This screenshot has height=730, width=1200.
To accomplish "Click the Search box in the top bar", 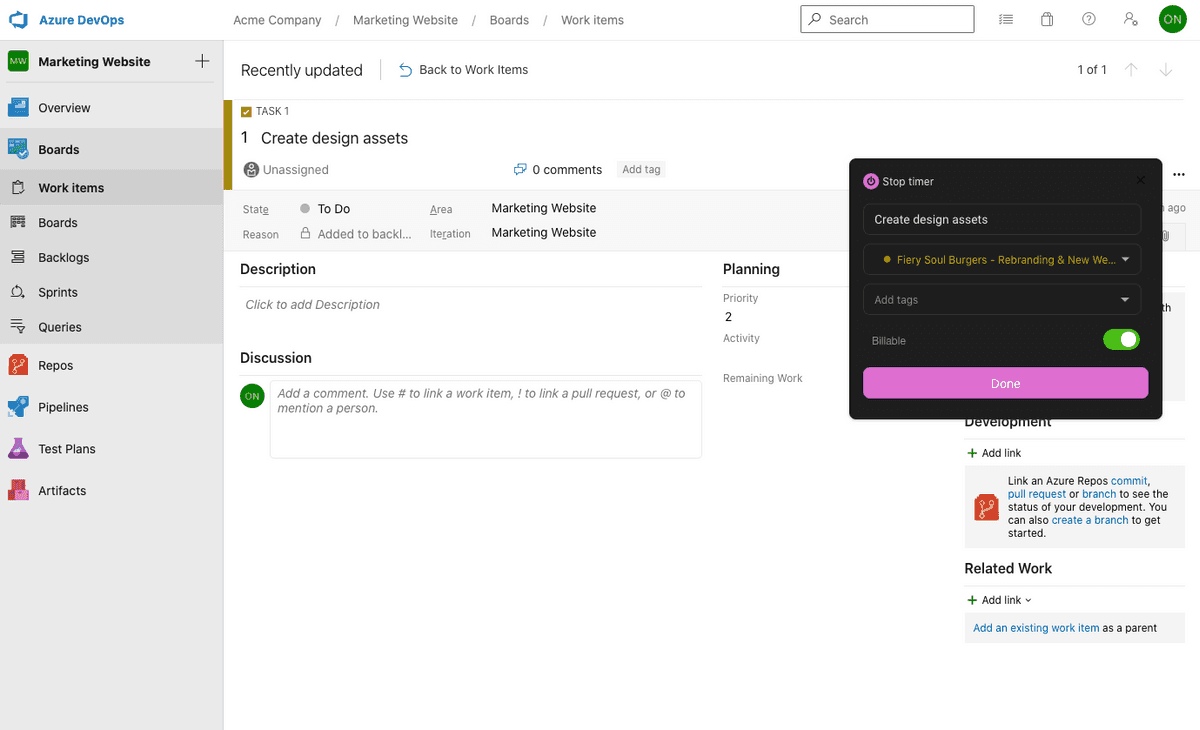I will tap(886, 19).
